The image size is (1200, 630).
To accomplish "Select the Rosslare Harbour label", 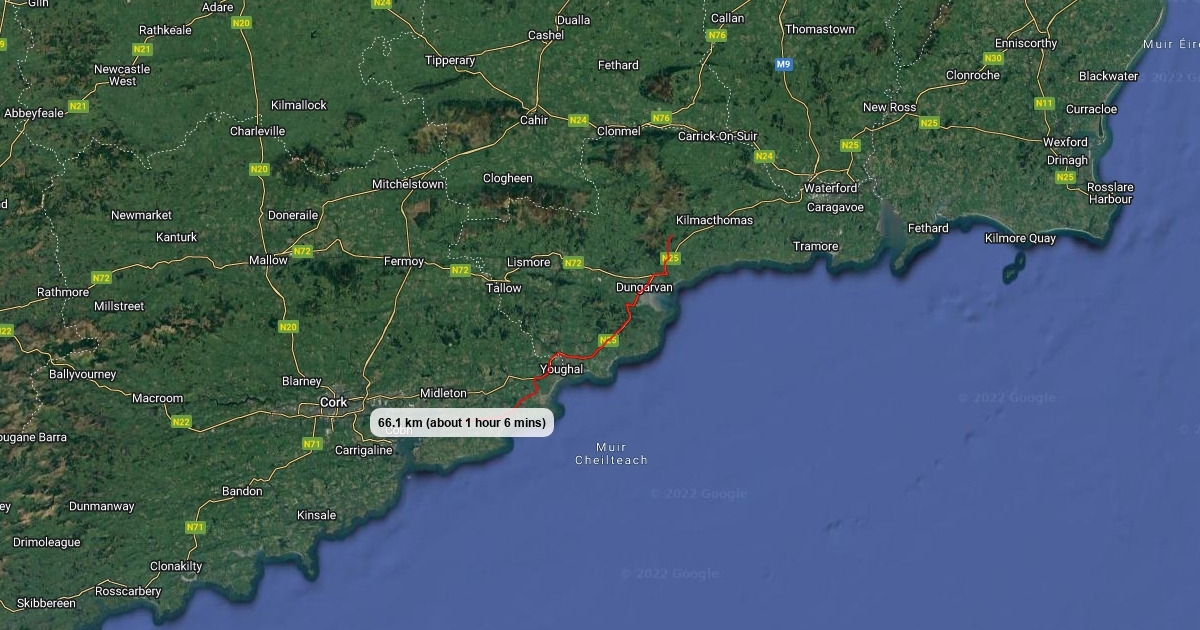I will pyautogui.click(x=1110, y=193).
